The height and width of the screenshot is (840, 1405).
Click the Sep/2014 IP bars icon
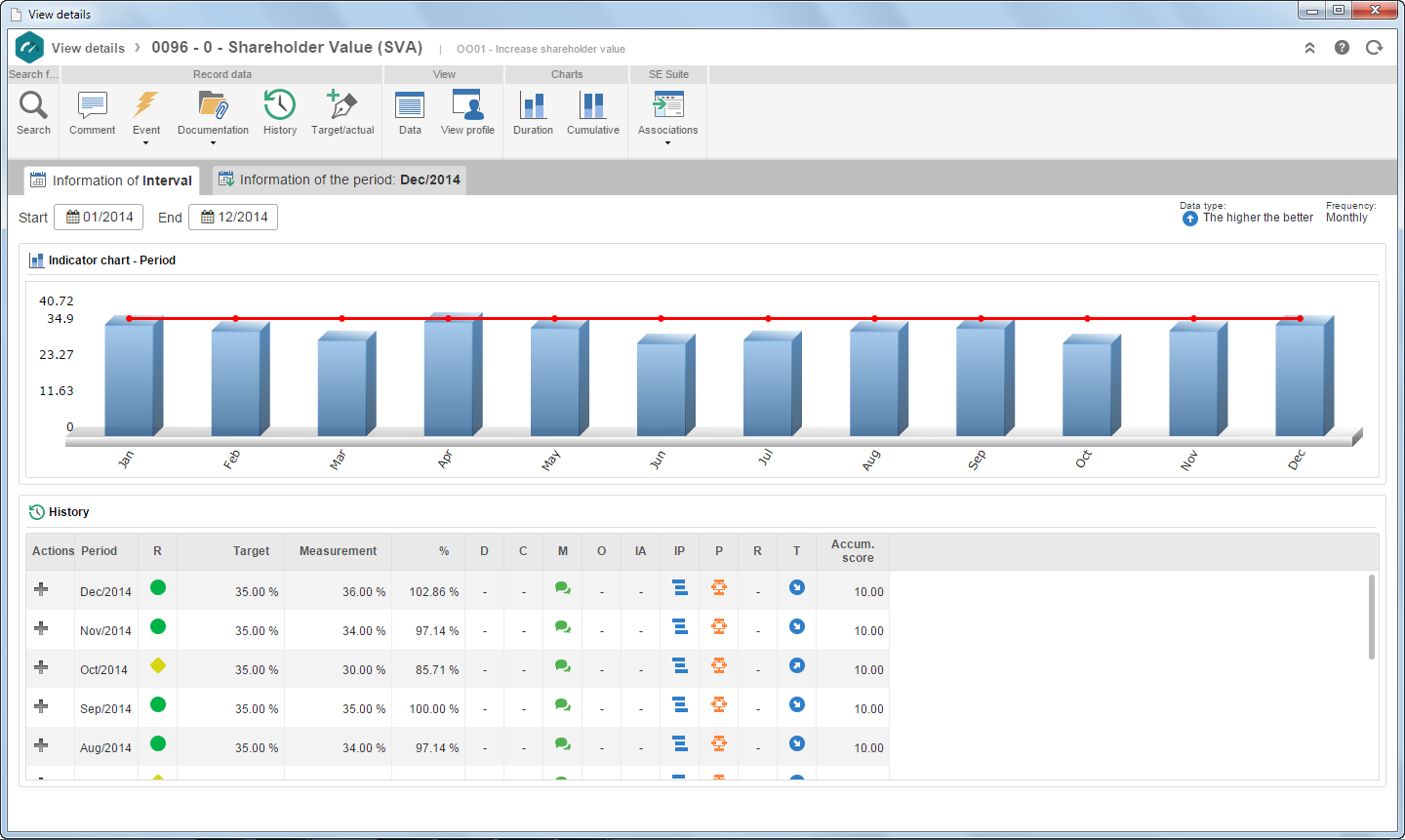point(680,704)
